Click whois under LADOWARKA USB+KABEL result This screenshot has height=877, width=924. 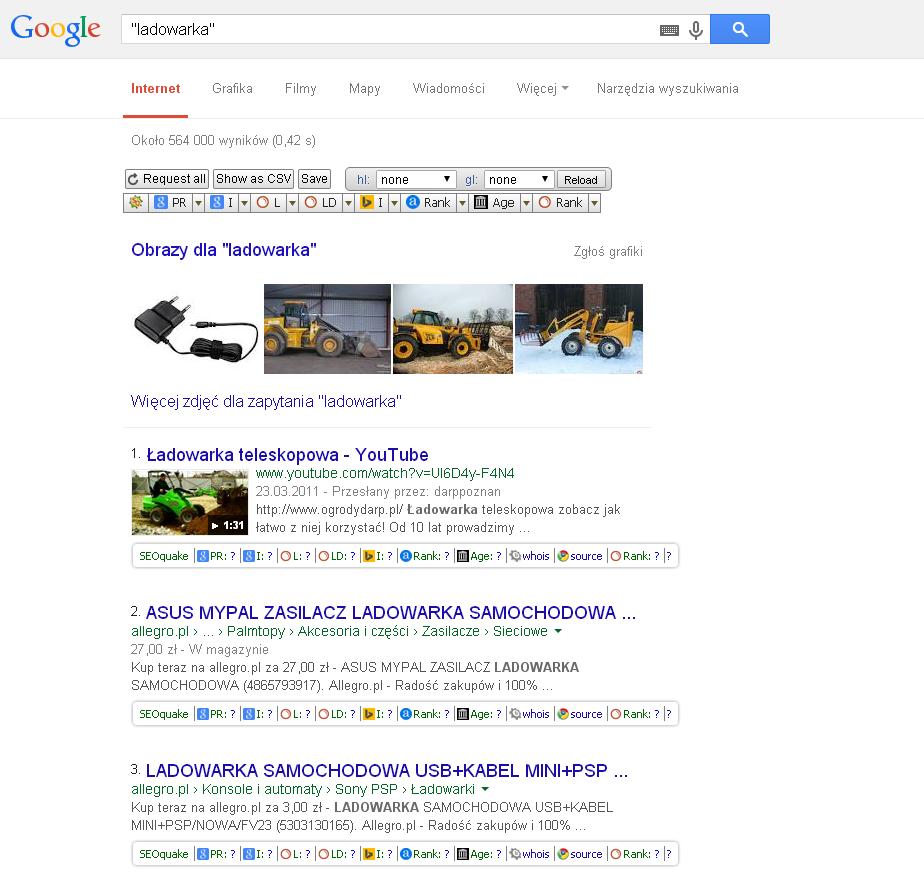(x=529, y=854)
